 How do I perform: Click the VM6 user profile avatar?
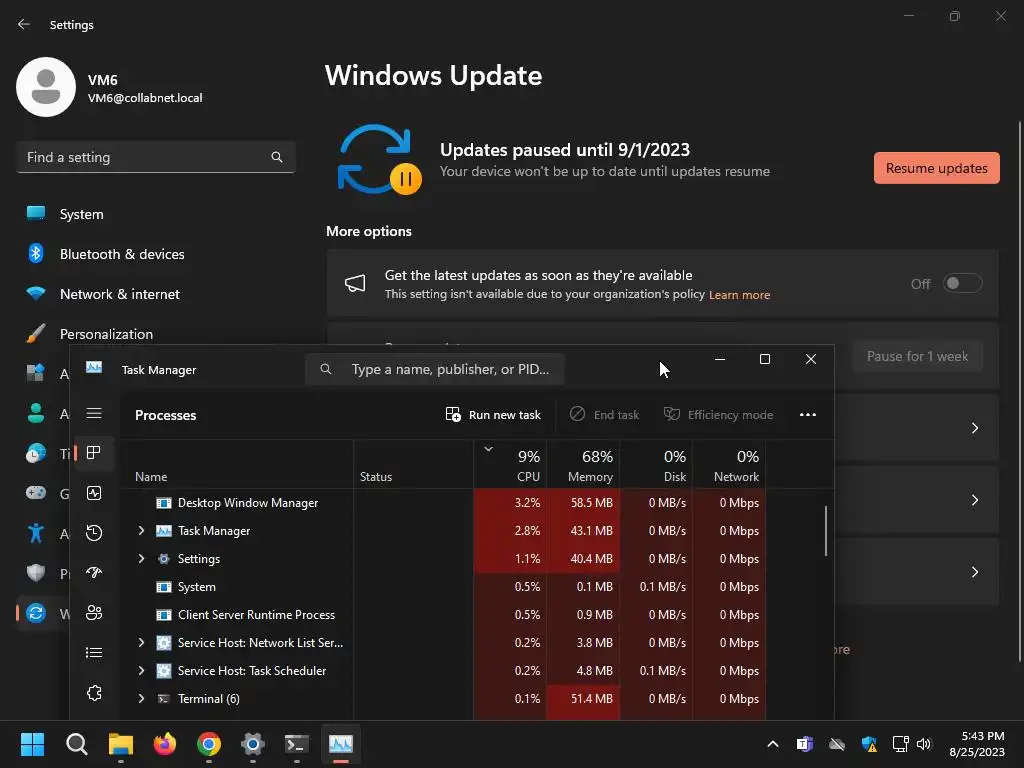coord(46,87)
